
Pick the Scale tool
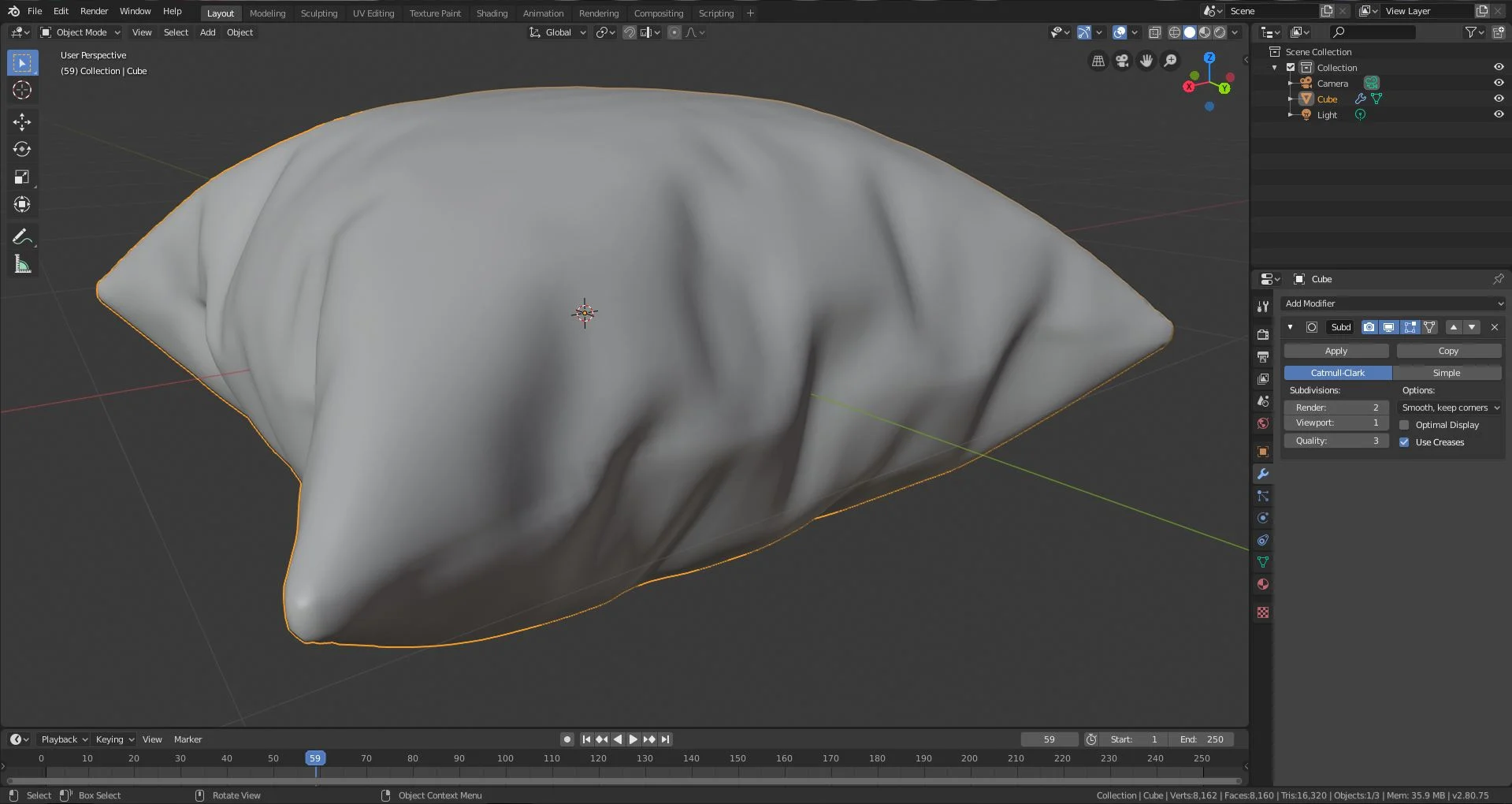click(22, 177)
